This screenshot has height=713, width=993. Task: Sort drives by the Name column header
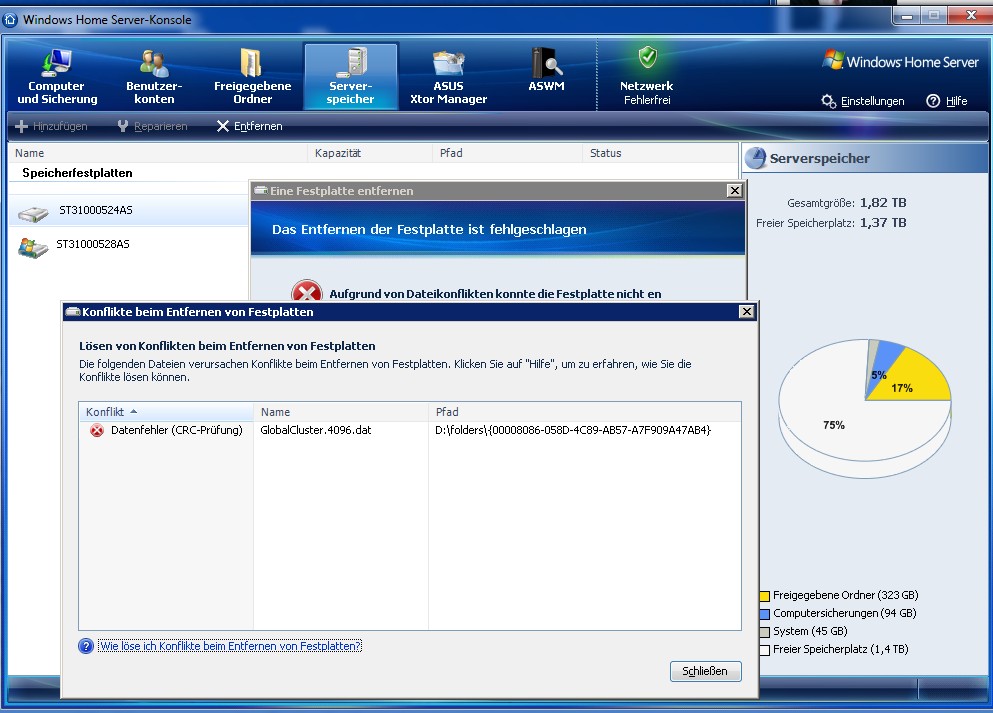(x=159, y=153)
